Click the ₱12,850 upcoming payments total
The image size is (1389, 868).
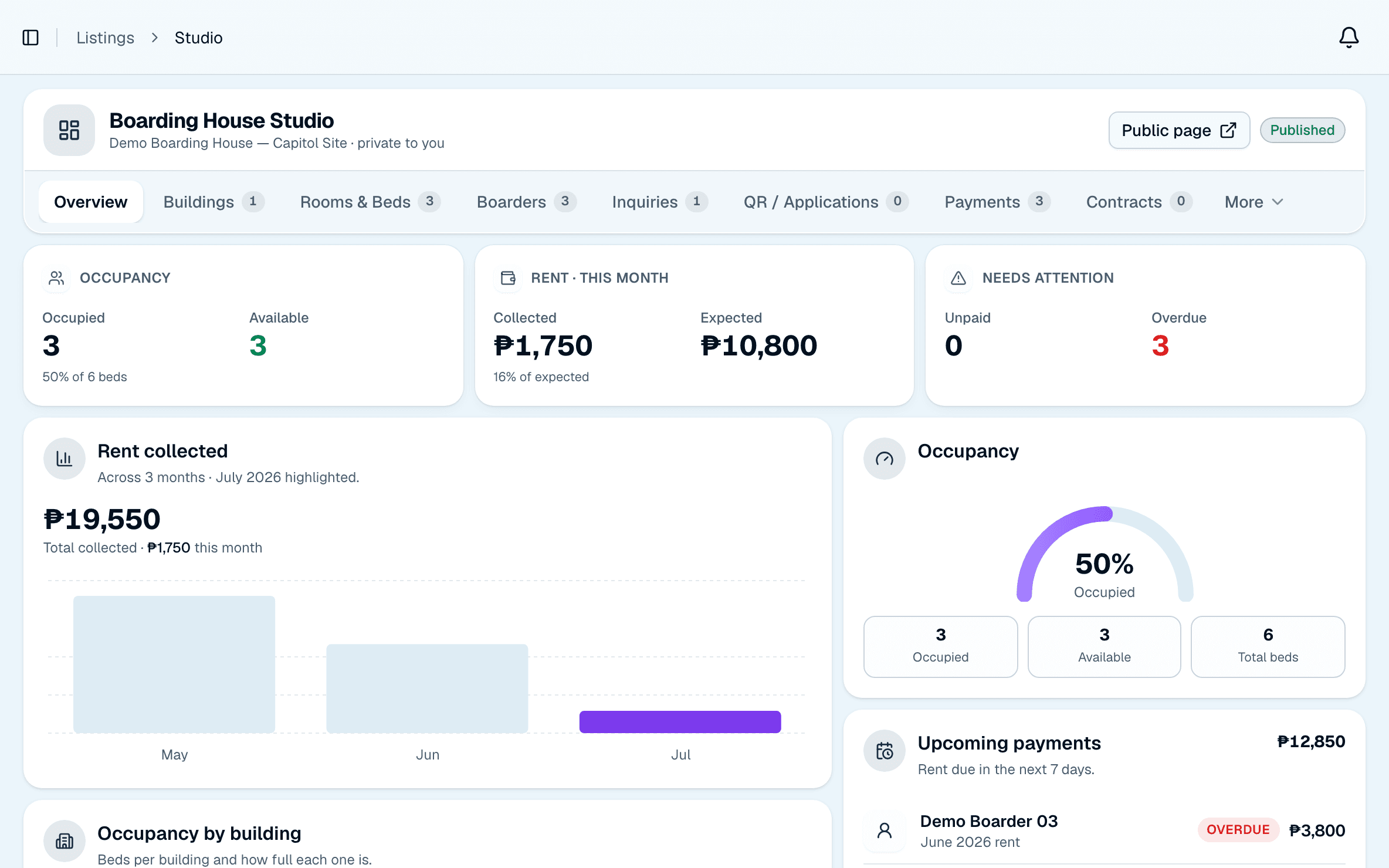point(1311,742)
